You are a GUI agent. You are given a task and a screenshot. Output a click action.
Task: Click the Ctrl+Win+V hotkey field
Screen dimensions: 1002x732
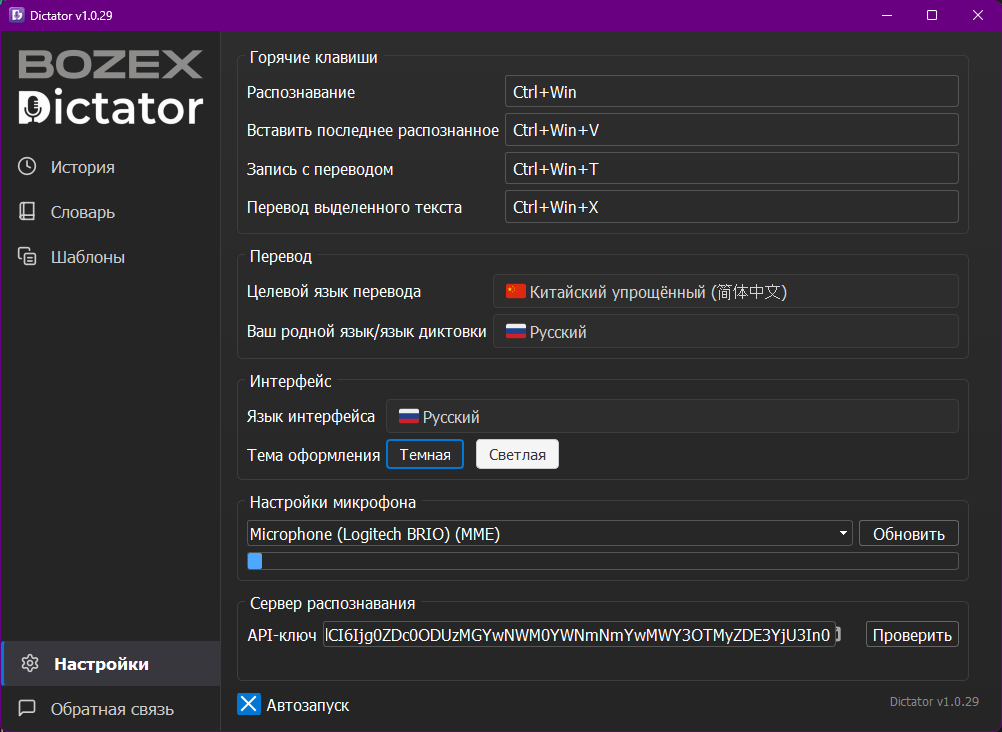point(732,130)
